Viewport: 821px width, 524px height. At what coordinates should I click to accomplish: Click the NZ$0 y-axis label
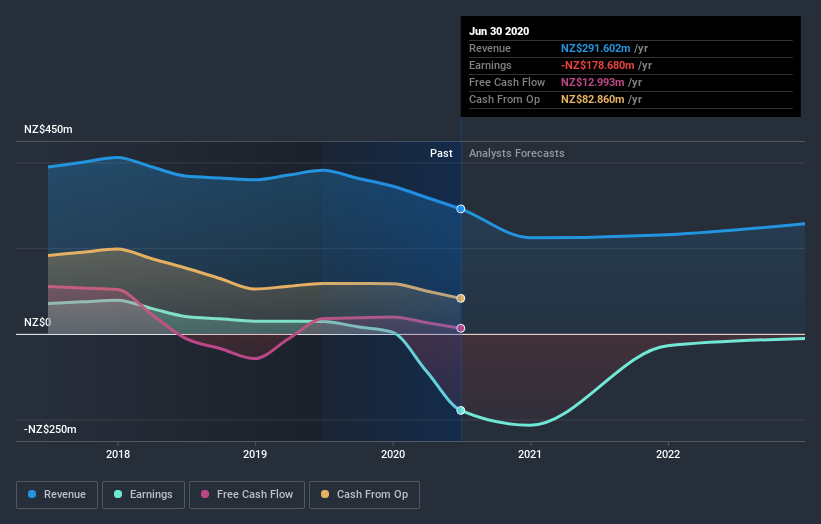[x=38, y=322]
